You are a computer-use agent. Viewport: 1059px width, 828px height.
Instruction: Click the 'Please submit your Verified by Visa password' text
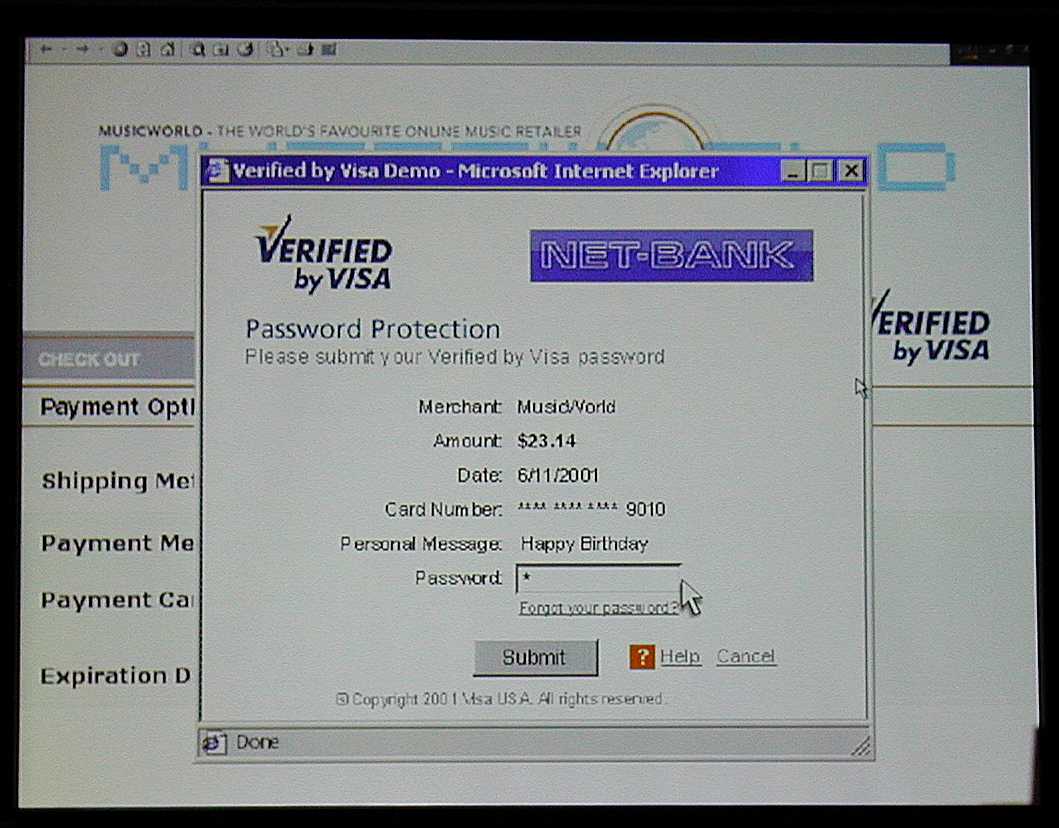pyautogui.click(x=455, y=357)
